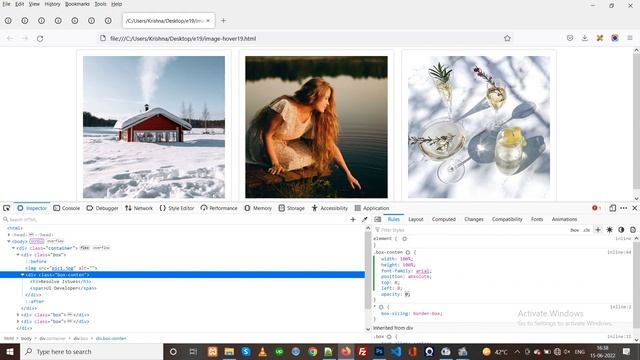Viewport: 640px width, 360px height.
Task: Add a new CSS rule
Action: tap(598, 230)
